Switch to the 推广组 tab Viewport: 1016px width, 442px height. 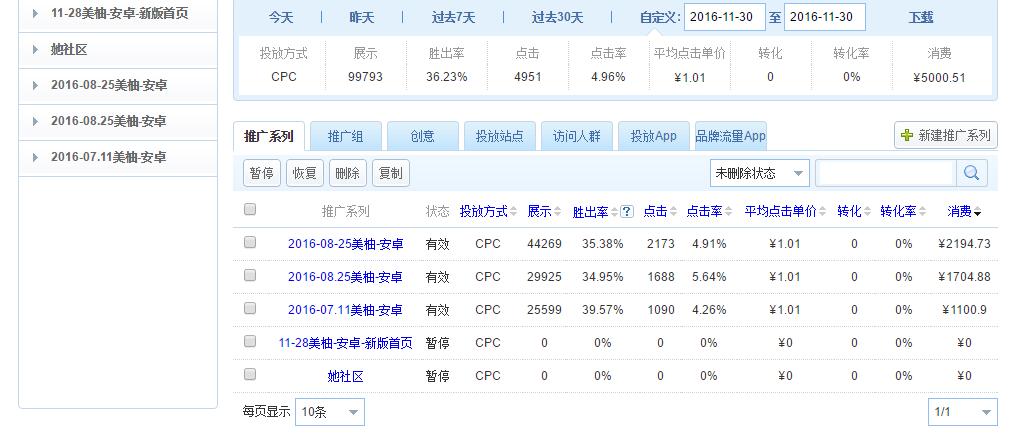coord(345,136)
